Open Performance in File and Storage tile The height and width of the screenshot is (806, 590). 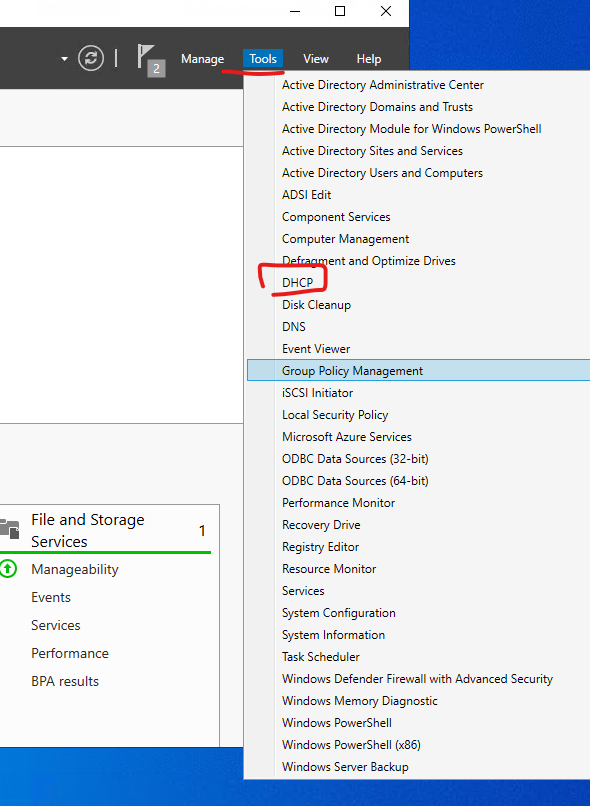coord(70,653)
